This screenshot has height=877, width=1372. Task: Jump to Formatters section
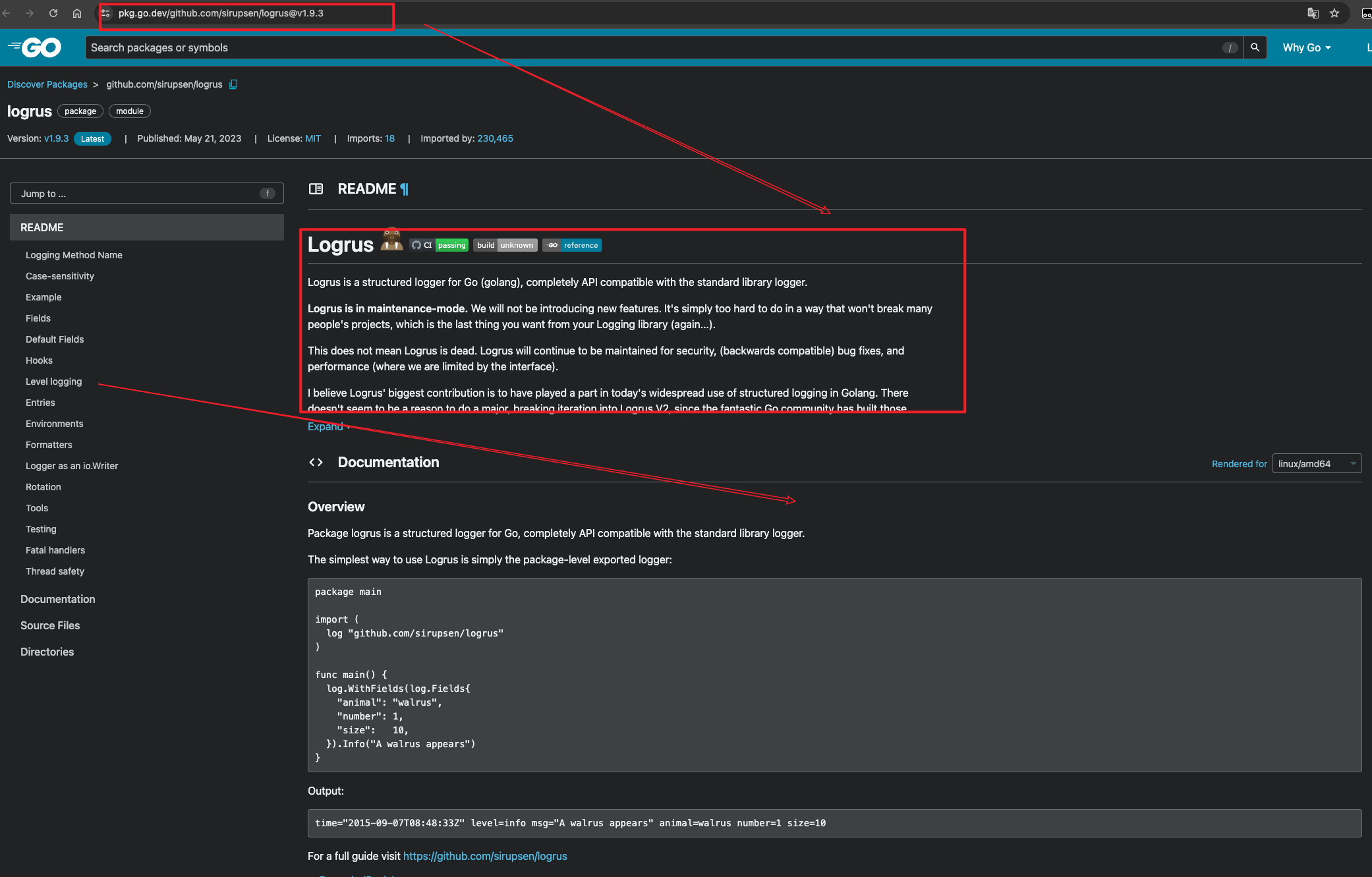click(49, 445)
